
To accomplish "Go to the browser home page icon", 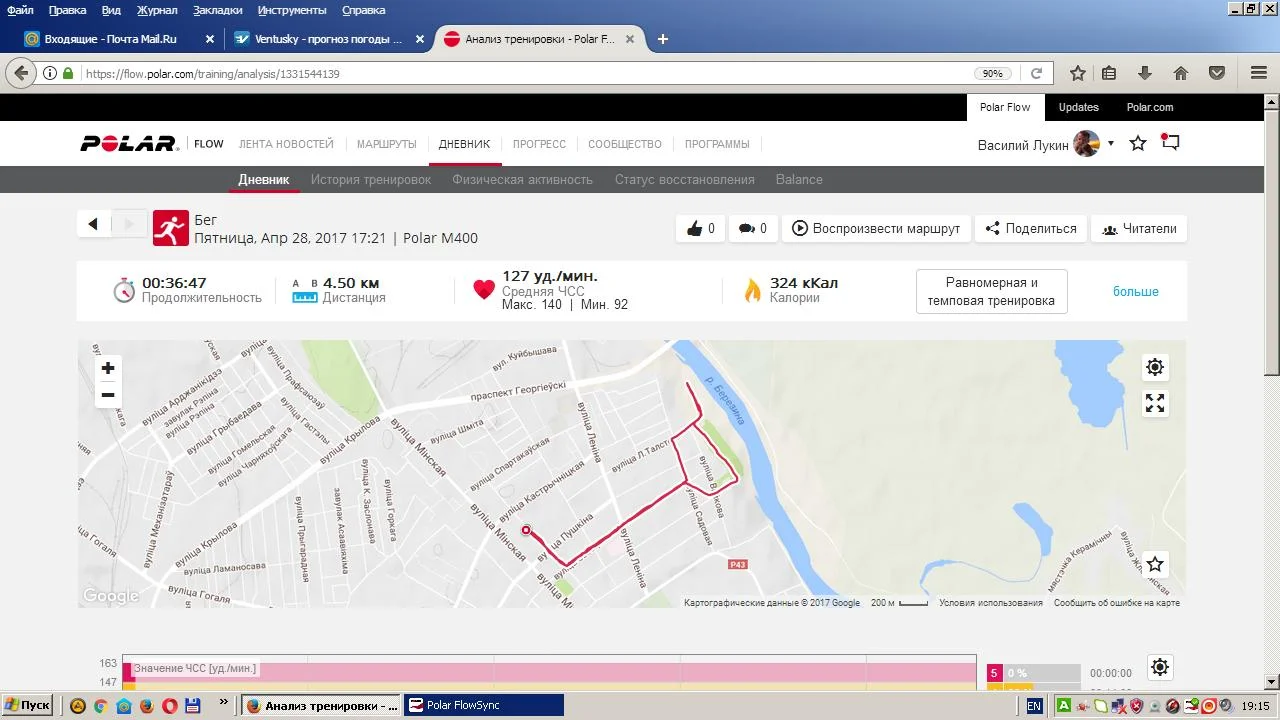I will click(1181, 73).
